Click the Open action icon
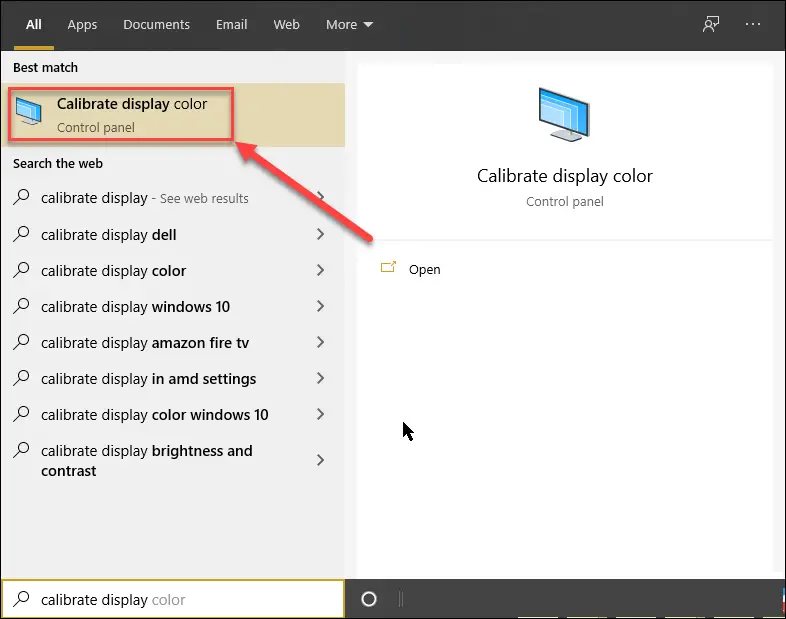 [388, 267]
